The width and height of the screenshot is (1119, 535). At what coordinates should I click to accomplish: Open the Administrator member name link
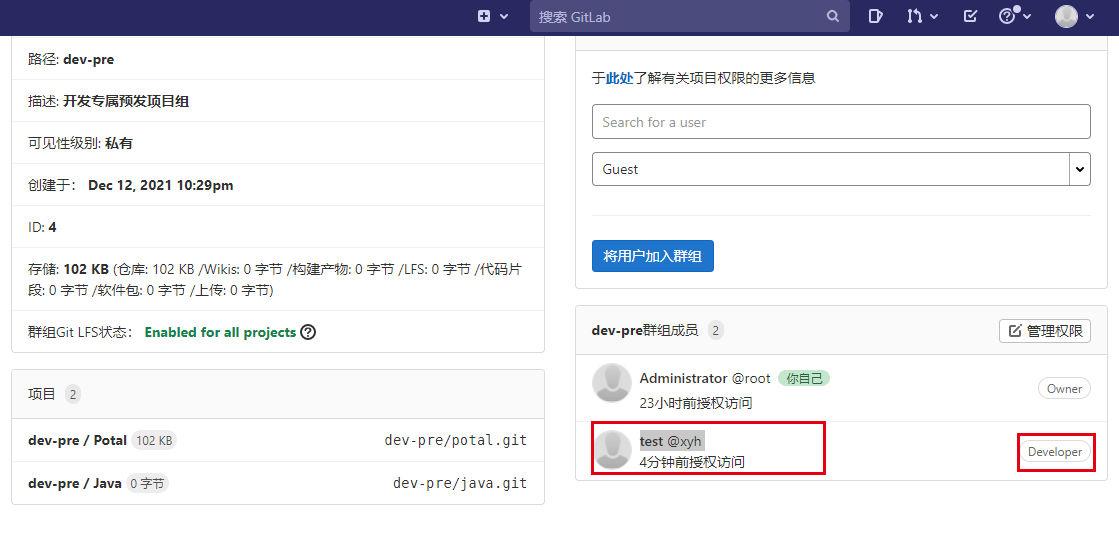coord(683,378)
